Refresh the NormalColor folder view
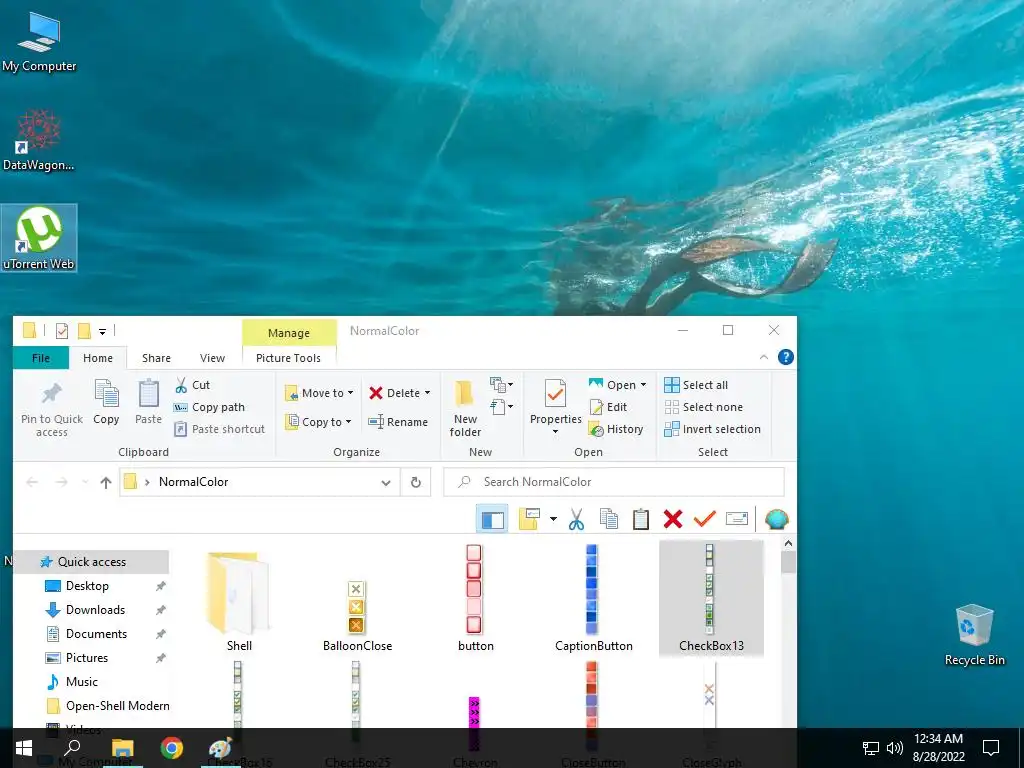This screenshot has height=768, width=1024. pyautogui.click(x=415, y=483)
